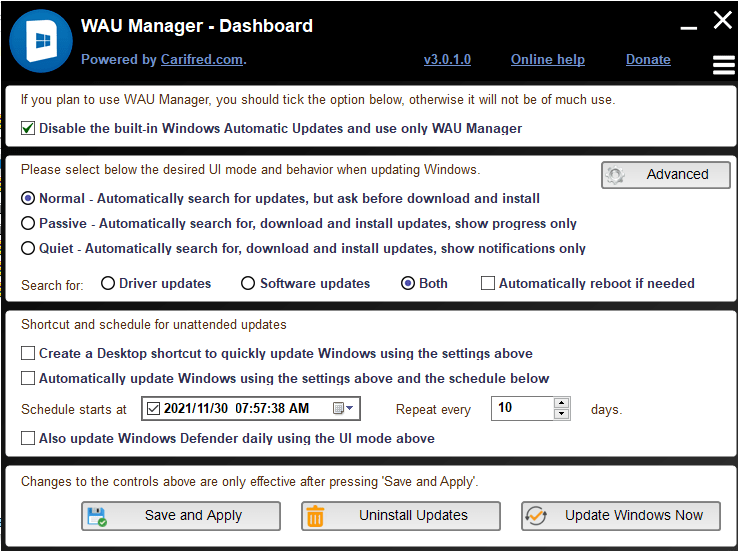Viewport: 738px width, 551px height.
Task: Choose Both search option
Action: tap(408, 283)
